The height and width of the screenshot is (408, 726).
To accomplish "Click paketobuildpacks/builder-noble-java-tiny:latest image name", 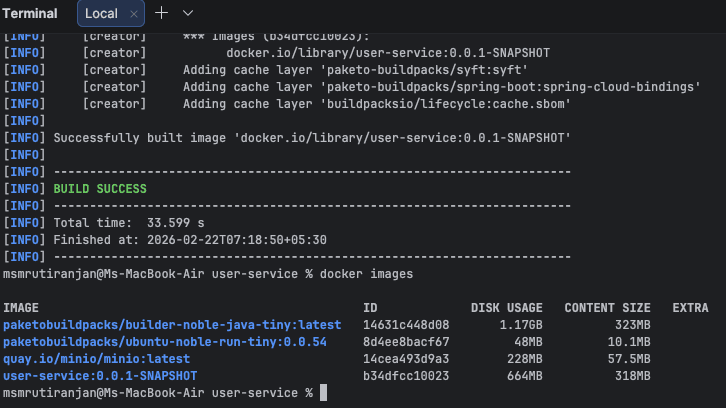I will coord(172,325).
